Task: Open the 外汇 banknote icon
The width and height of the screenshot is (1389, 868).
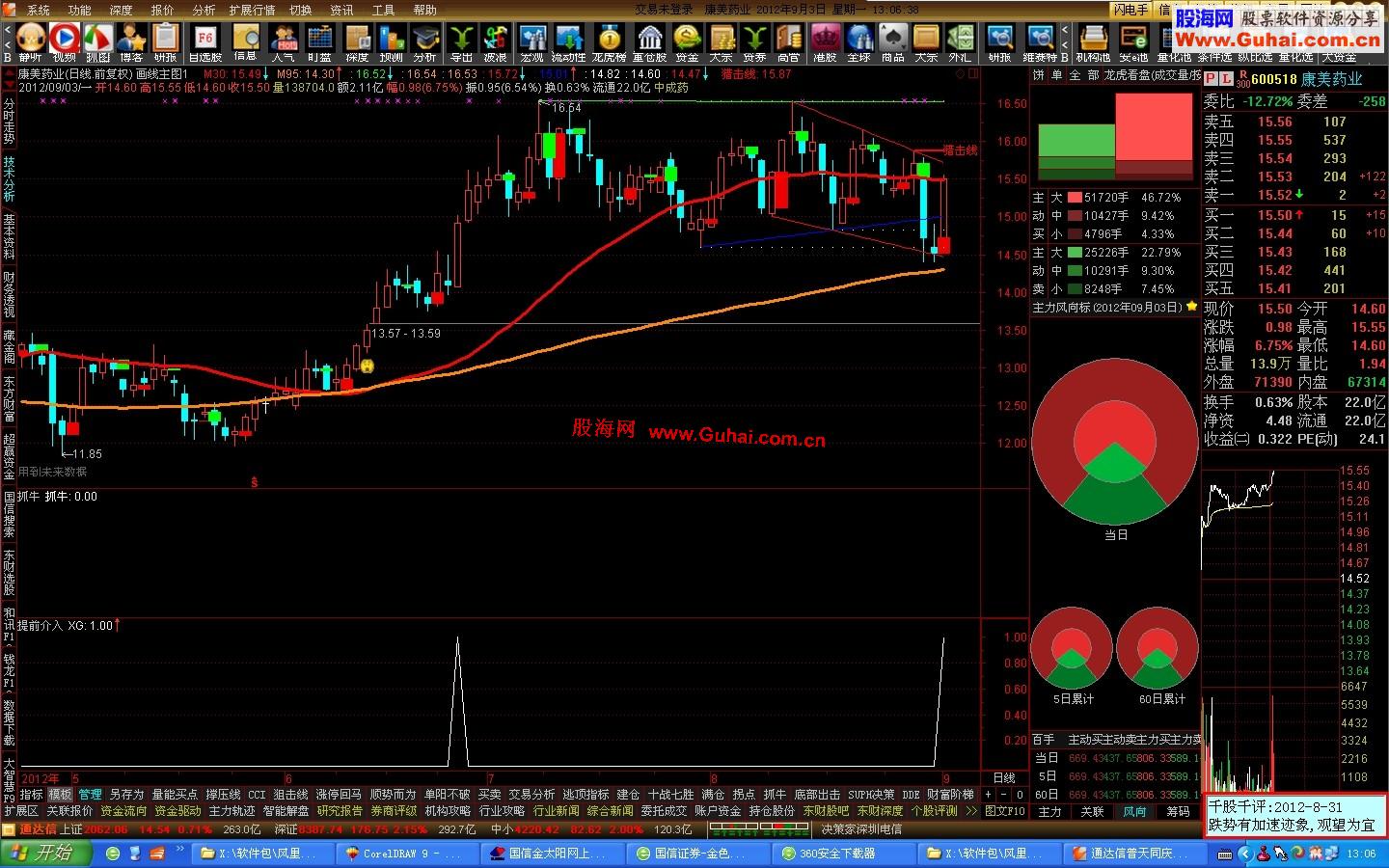Action: point(960,41)
